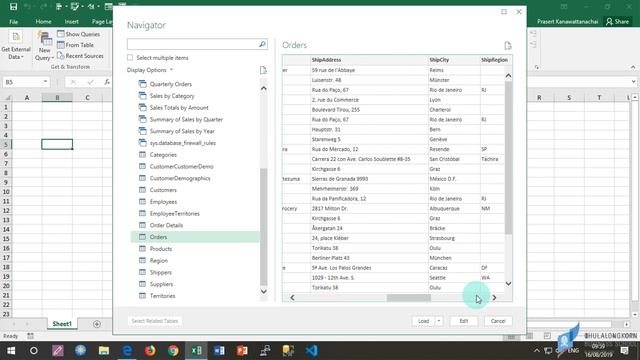Open Visual Studio Code from taskbar
The width and height of the screenshot is (640, 360).
tap(311, 351)
